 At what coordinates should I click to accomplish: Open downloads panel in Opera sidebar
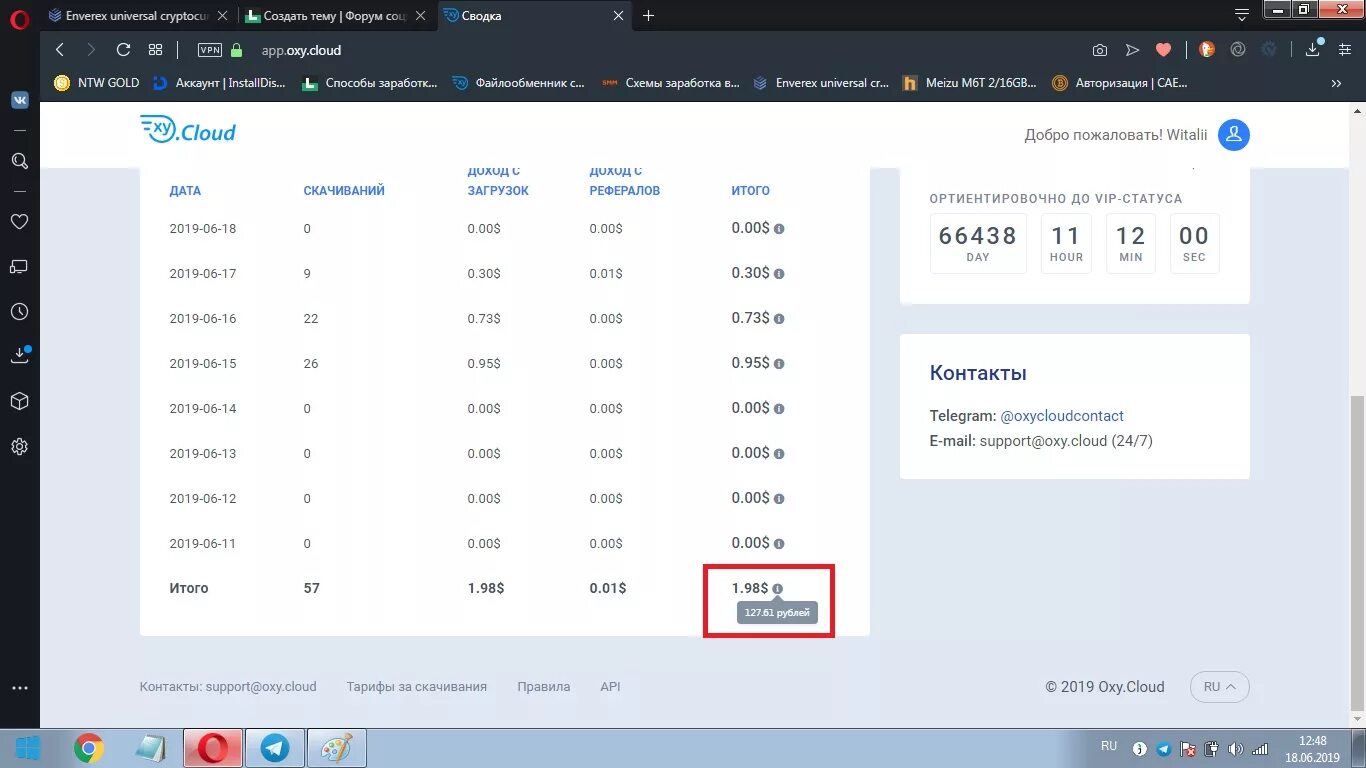tap(19, 355)
